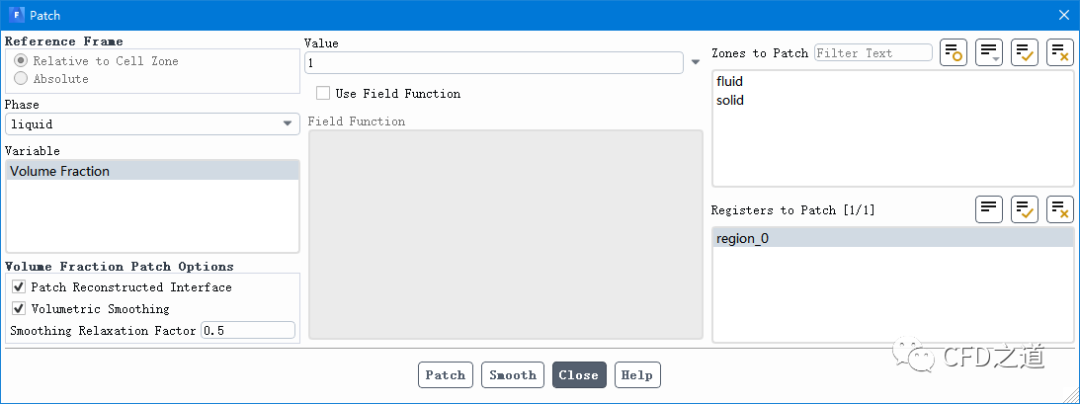The image size is (1080, 404).
Task: Select Volume Fraction in the Variable list
Action: [60, 171]
